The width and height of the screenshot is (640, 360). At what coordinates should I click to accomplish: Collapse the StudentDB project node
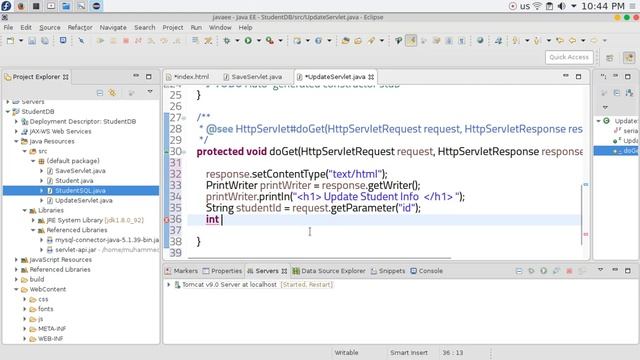tap(8, 111)
